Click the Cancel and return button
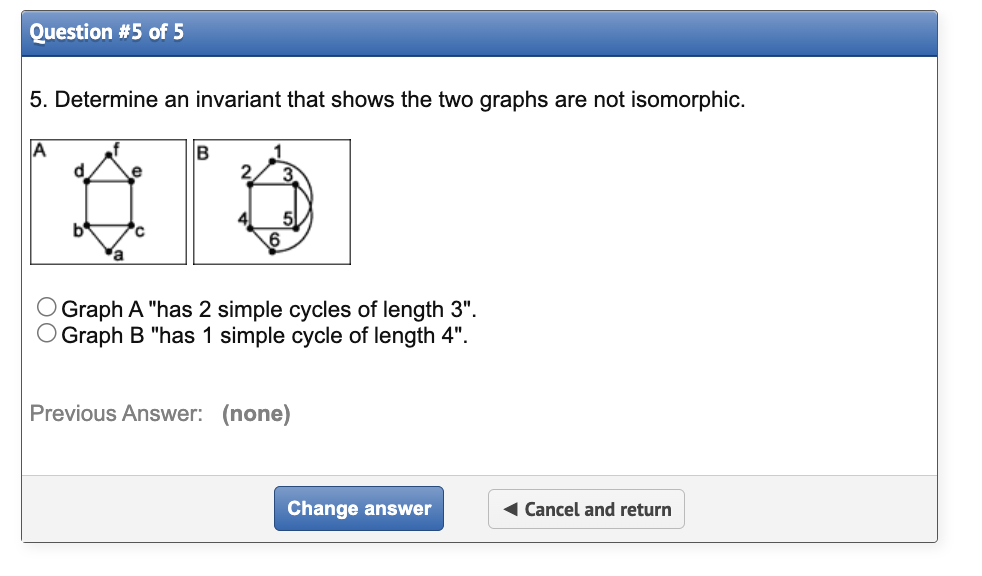Image resolution: width=982 pixels, height=576 pixels. 586,509
